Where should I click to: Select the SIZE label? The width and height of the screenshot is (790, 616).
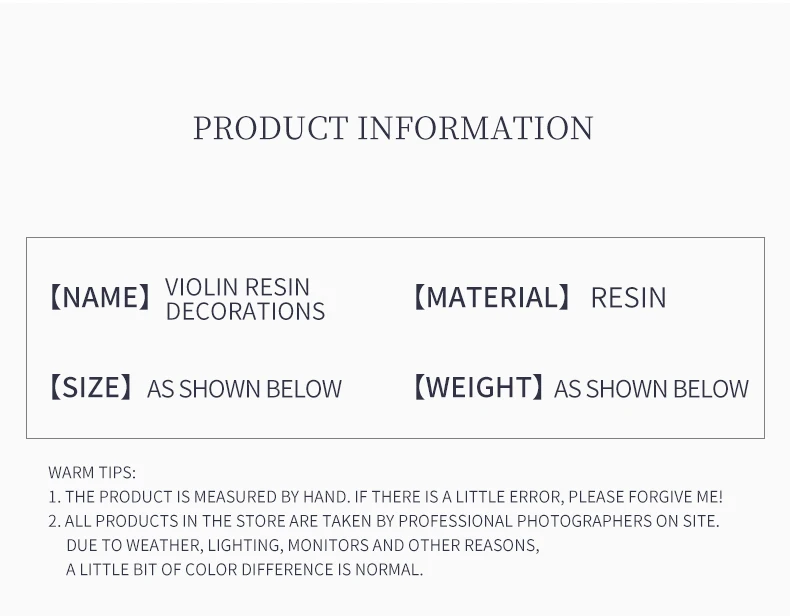91,387
